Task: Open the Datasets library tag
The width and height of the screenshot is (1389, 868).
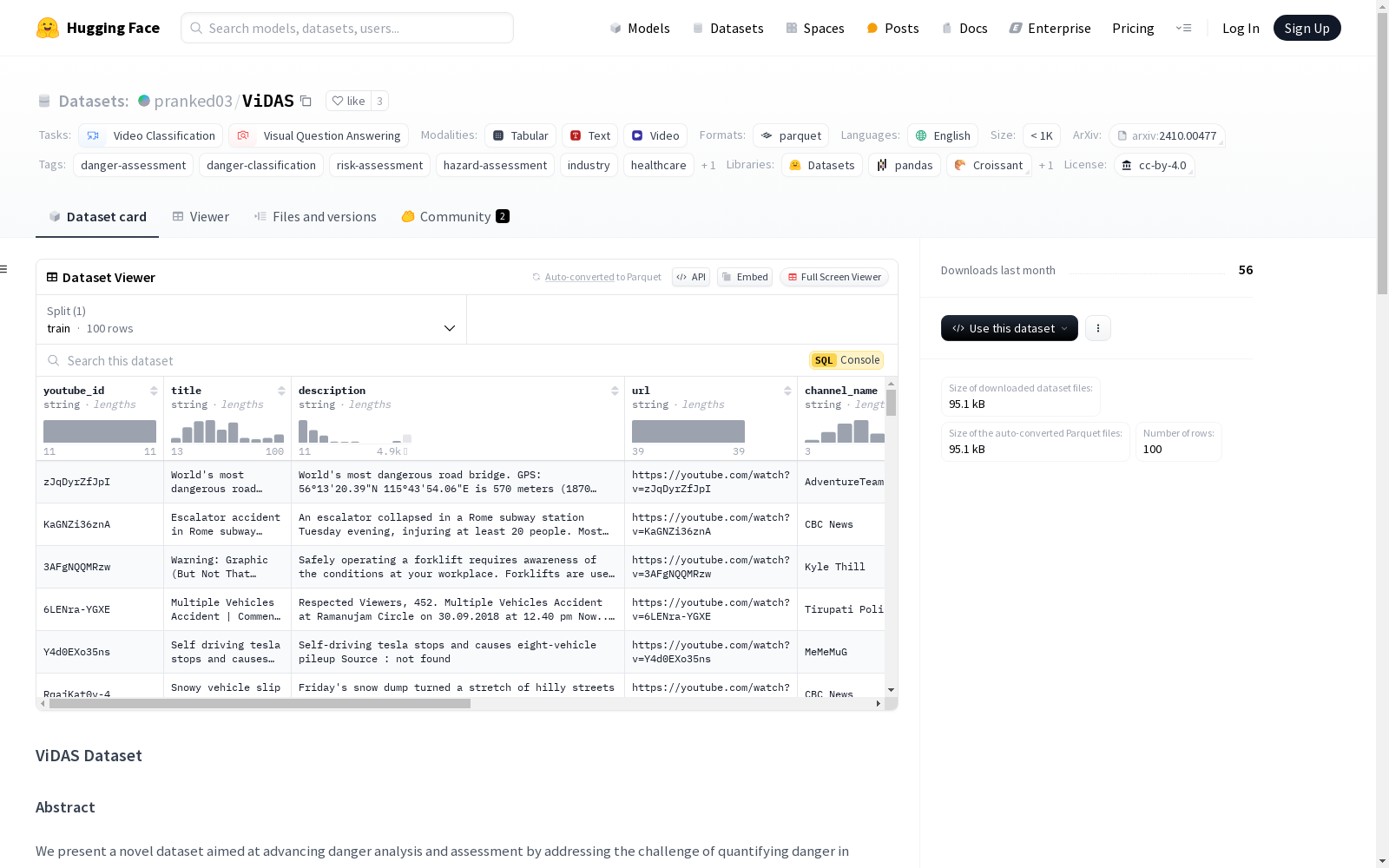Action: 822,165
